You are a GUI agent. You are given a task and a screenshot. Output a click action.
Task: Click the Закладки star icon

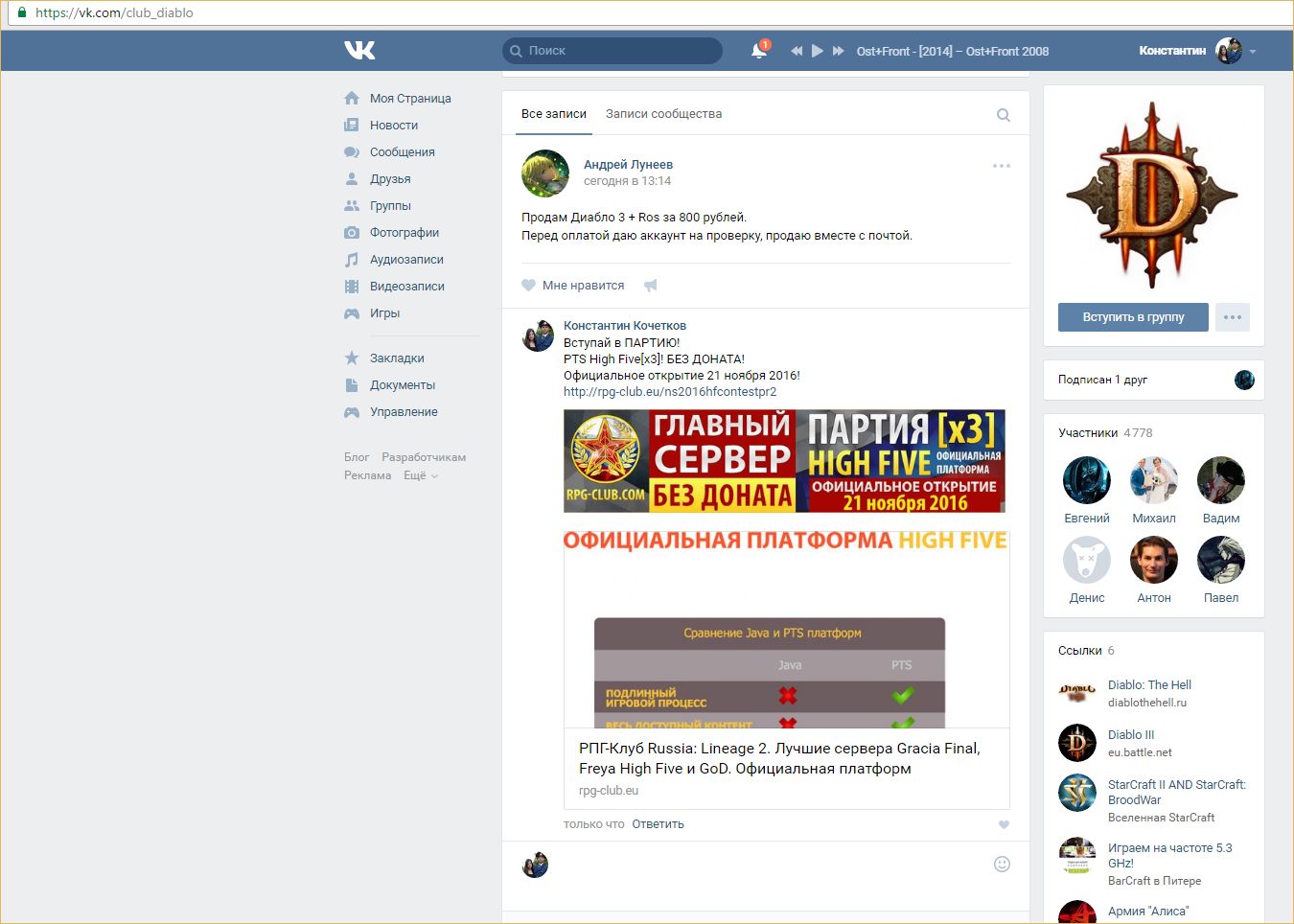click(352, 358)
